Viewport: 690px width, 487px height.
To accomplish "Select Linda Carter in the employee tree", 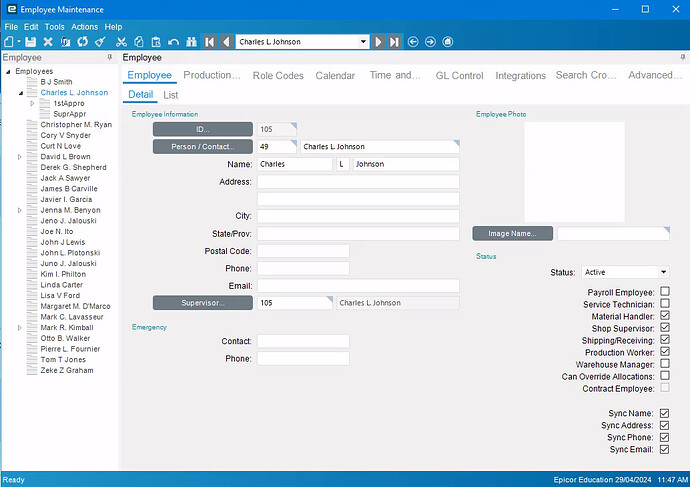I will [x=62, y=285].
